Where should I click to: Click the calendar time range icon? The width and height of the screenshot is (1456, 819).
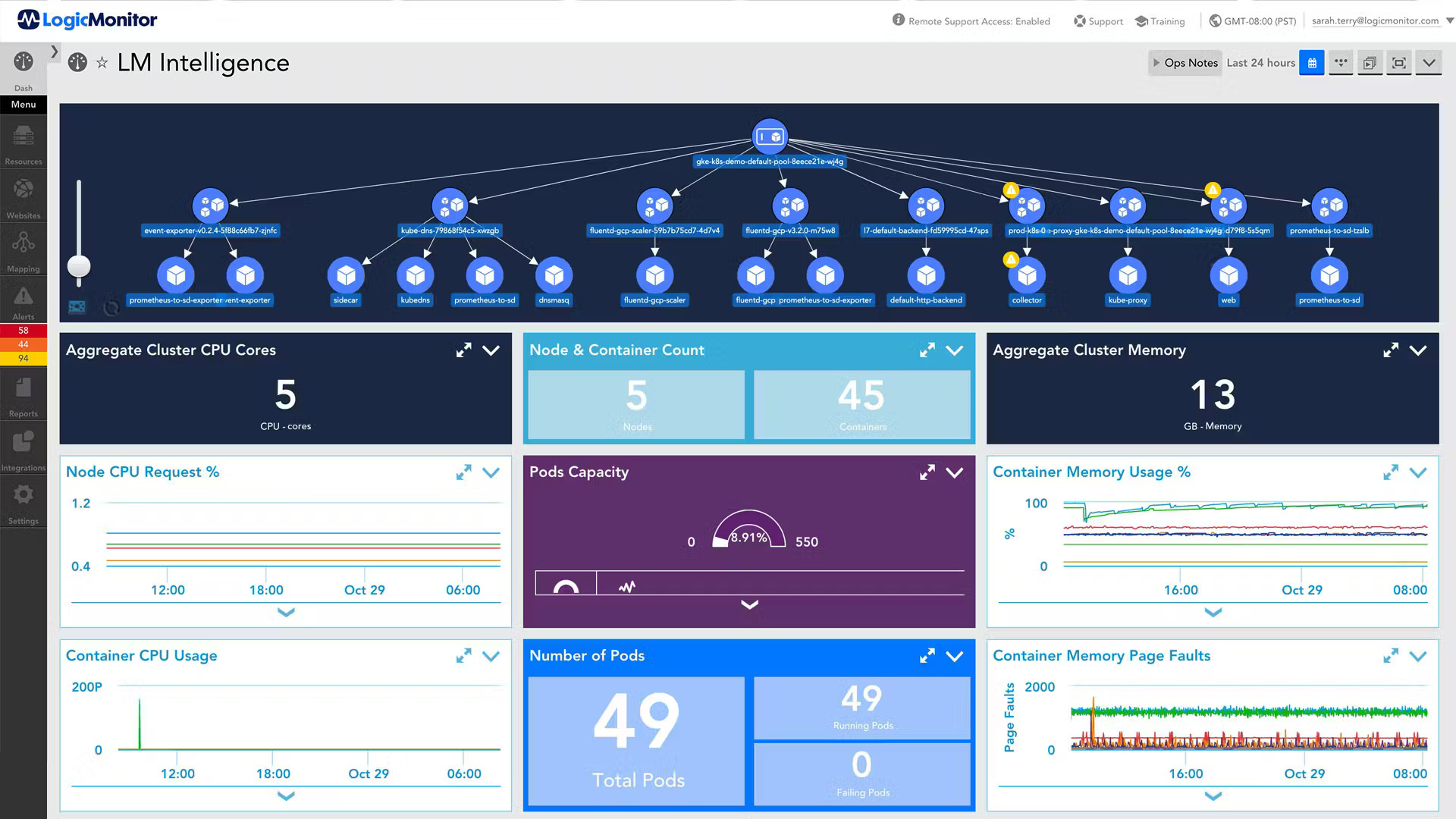1311,63
